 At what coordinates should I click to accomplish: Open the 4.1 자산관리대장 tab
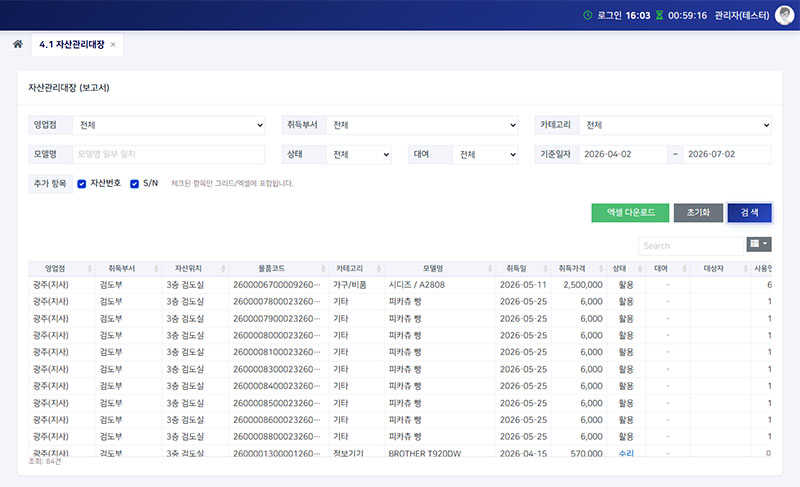click(x=72, y=44)
